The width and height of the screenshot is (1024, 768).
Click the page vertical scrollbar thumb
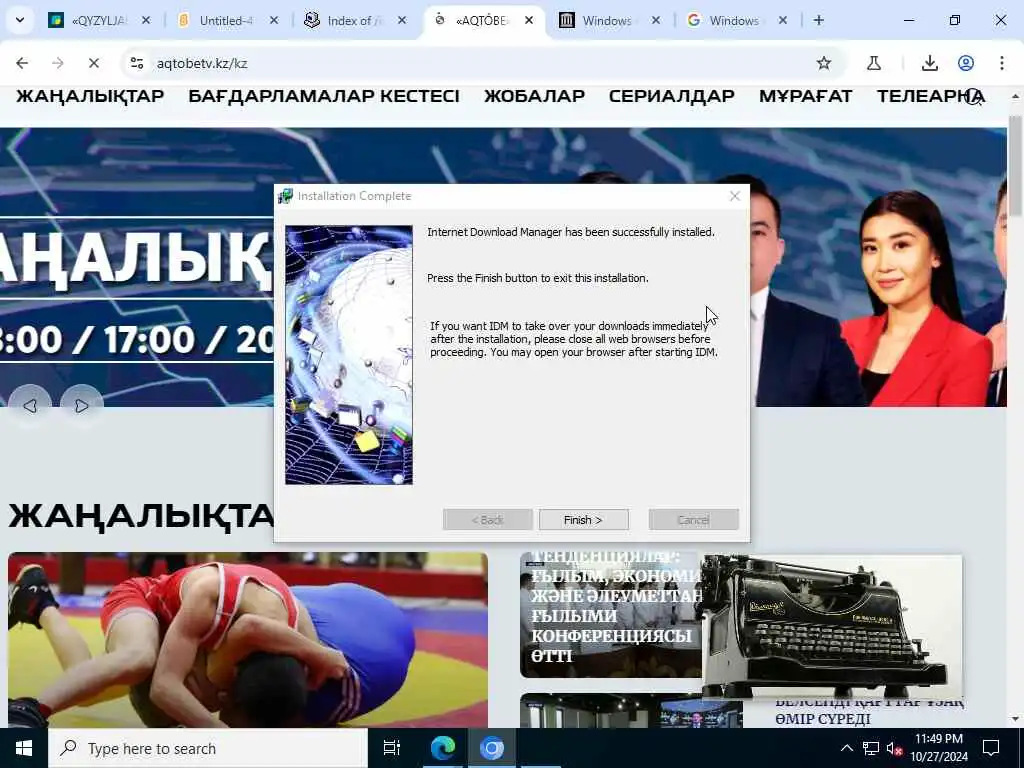point(1015,165)
